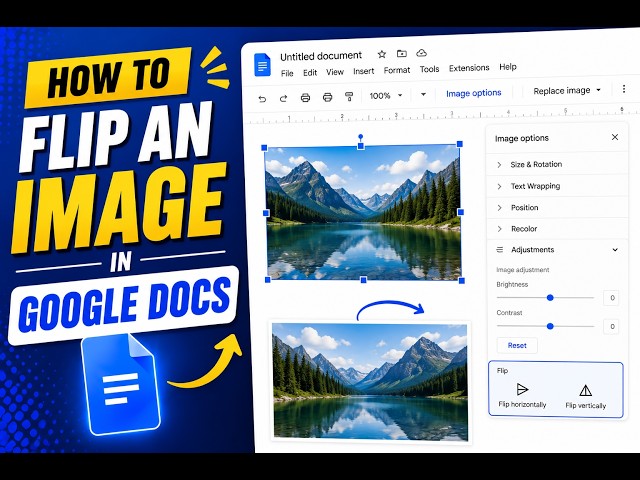
Task: Open the 100% zoom dropdown
Action: coord(386,96)
